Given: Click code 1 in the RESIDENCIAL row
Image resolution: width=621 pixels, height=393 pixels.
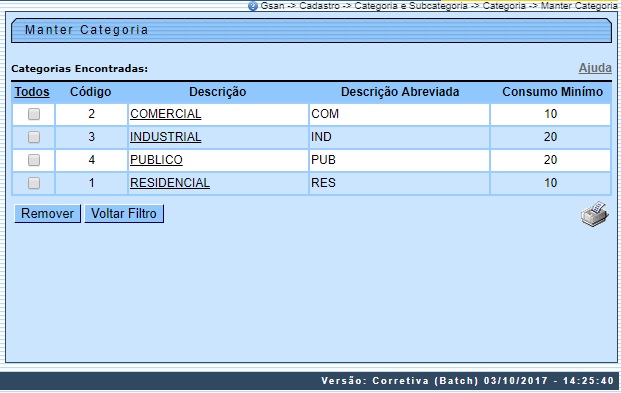Looking at the screenshot, I should (x=91, y=183).
